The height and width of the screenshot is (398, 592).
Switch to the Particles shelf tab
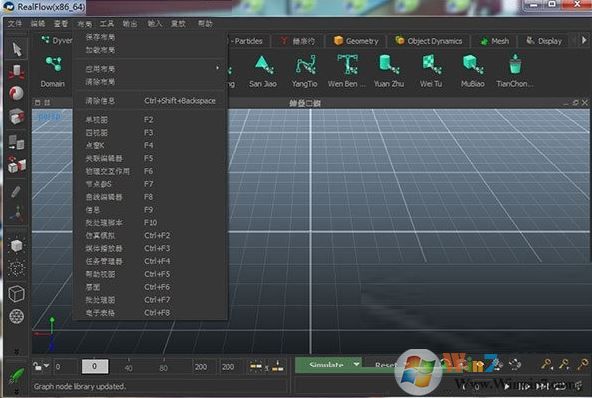click(247, 41)
